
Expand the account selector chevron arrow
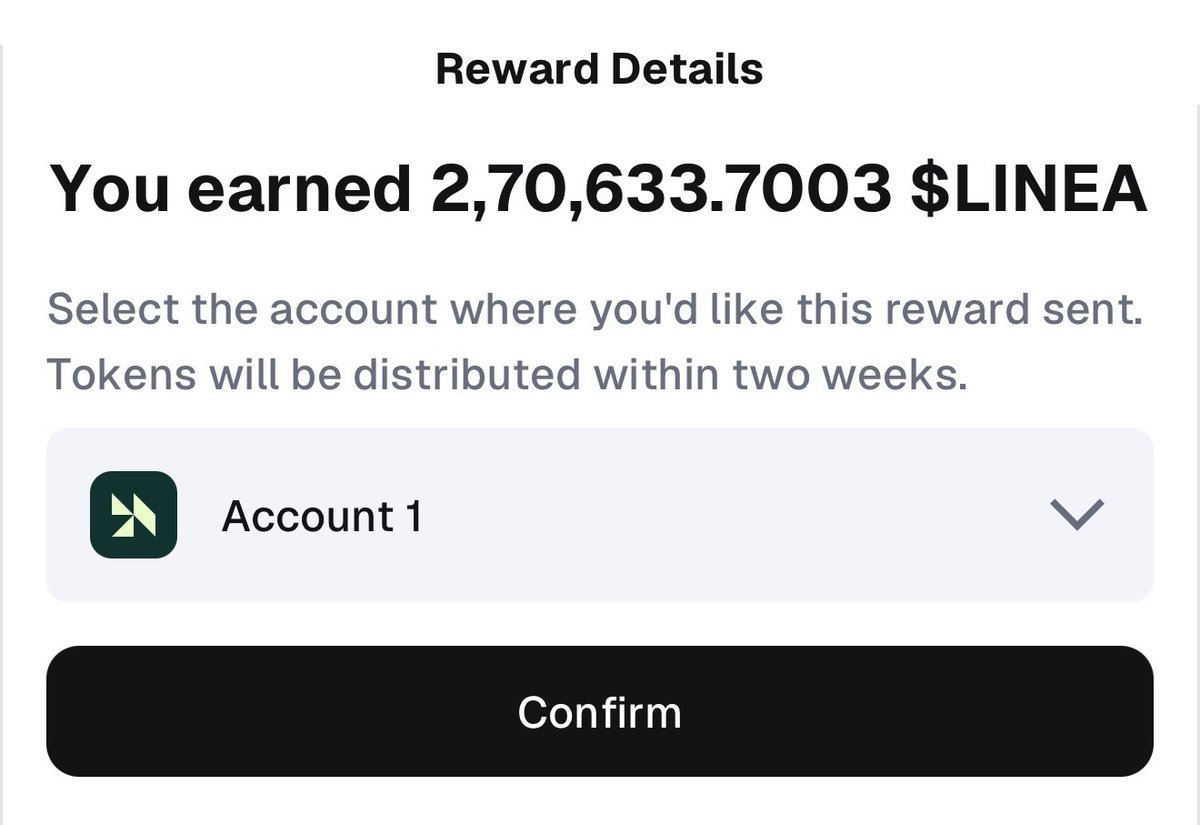click(x=1077, y=514)
